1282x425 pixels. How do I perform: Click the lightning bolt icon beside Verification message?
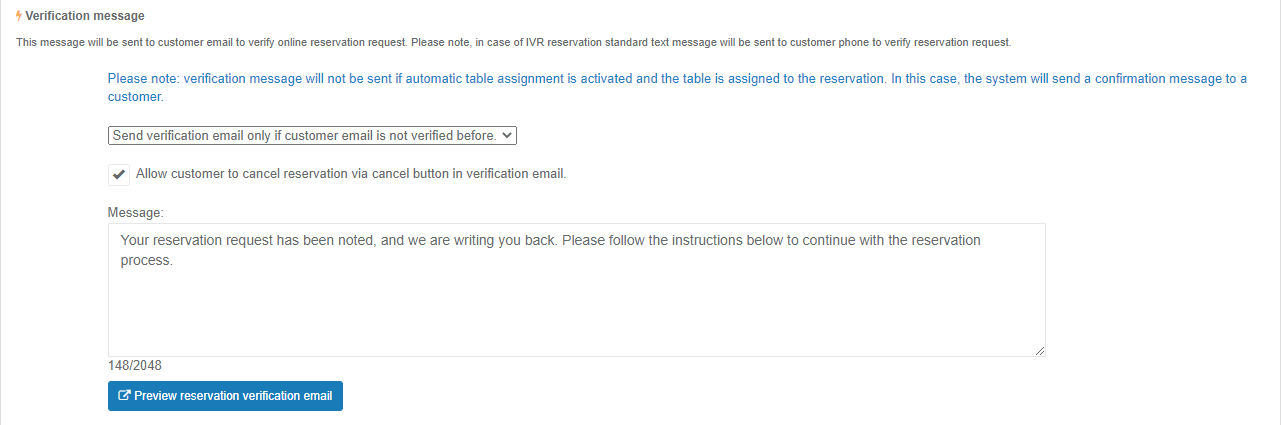[x=19, y=16]
